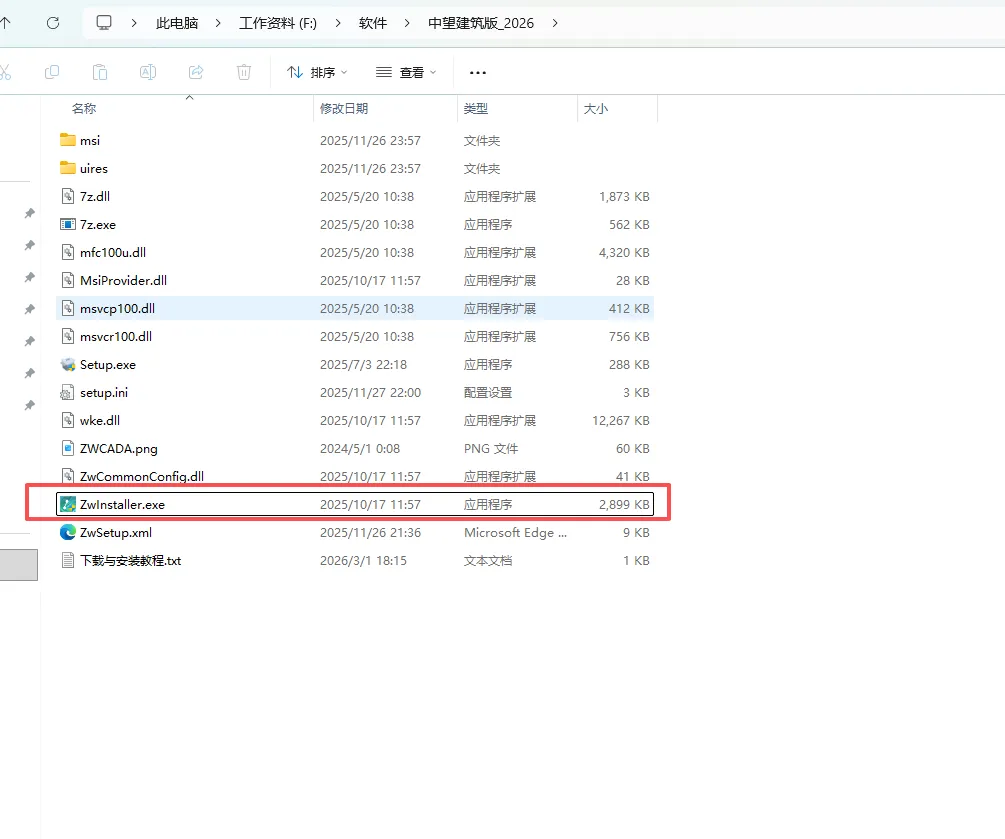This screenshot has height=839, width=1005.
Task: Click the 2025/11/26 21:36 date cell
Action: click(370, 533)
